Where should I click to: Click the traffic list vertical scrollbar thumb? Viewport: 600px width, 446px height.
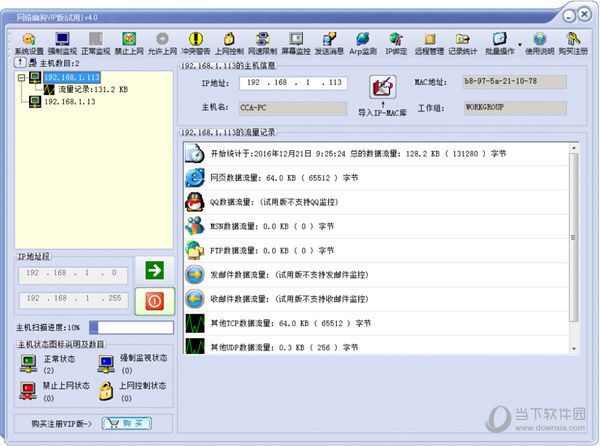point(574,237)
